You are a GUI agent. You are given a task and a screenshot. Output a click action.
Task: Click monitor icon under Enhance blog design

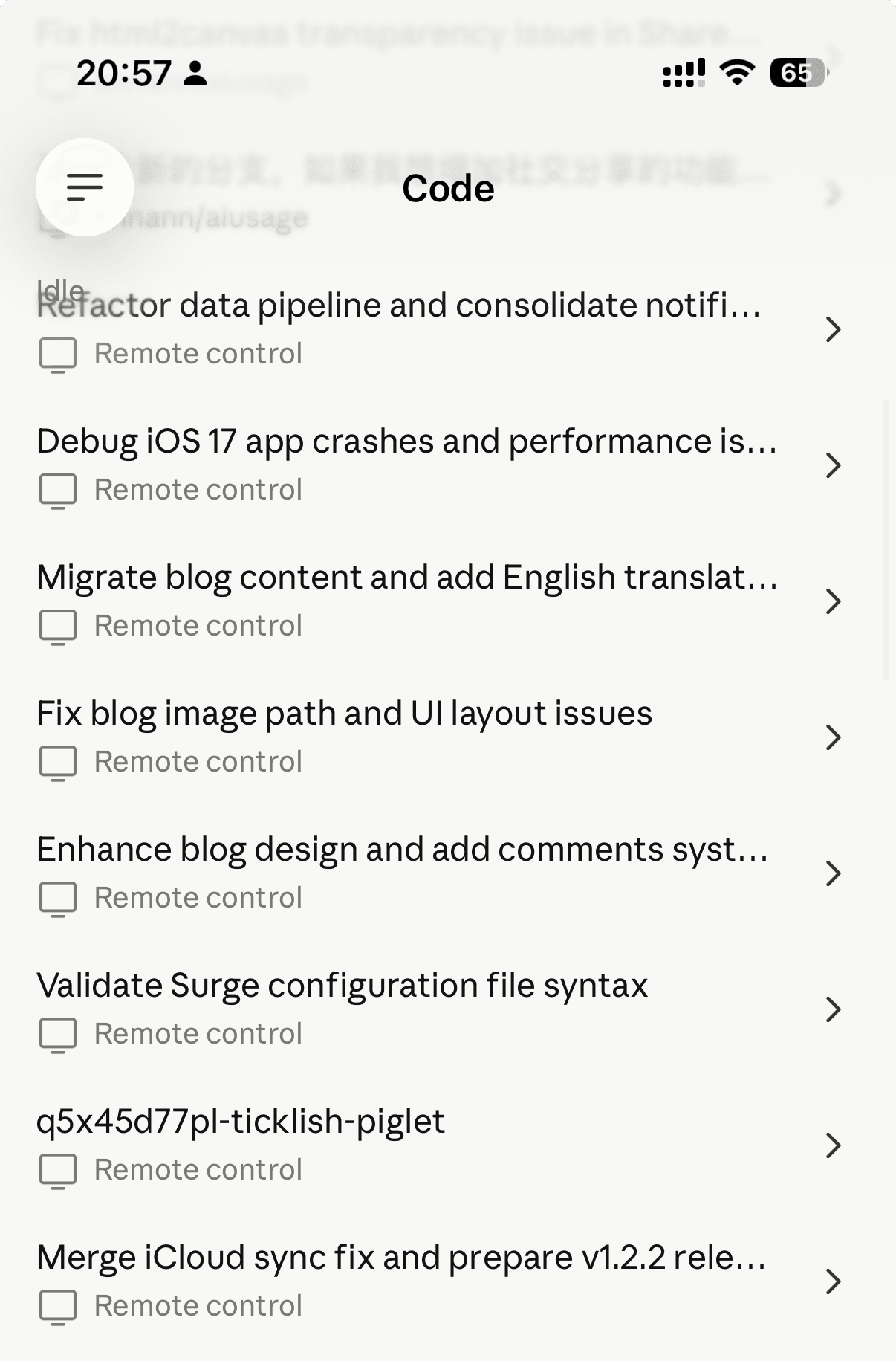58,899
